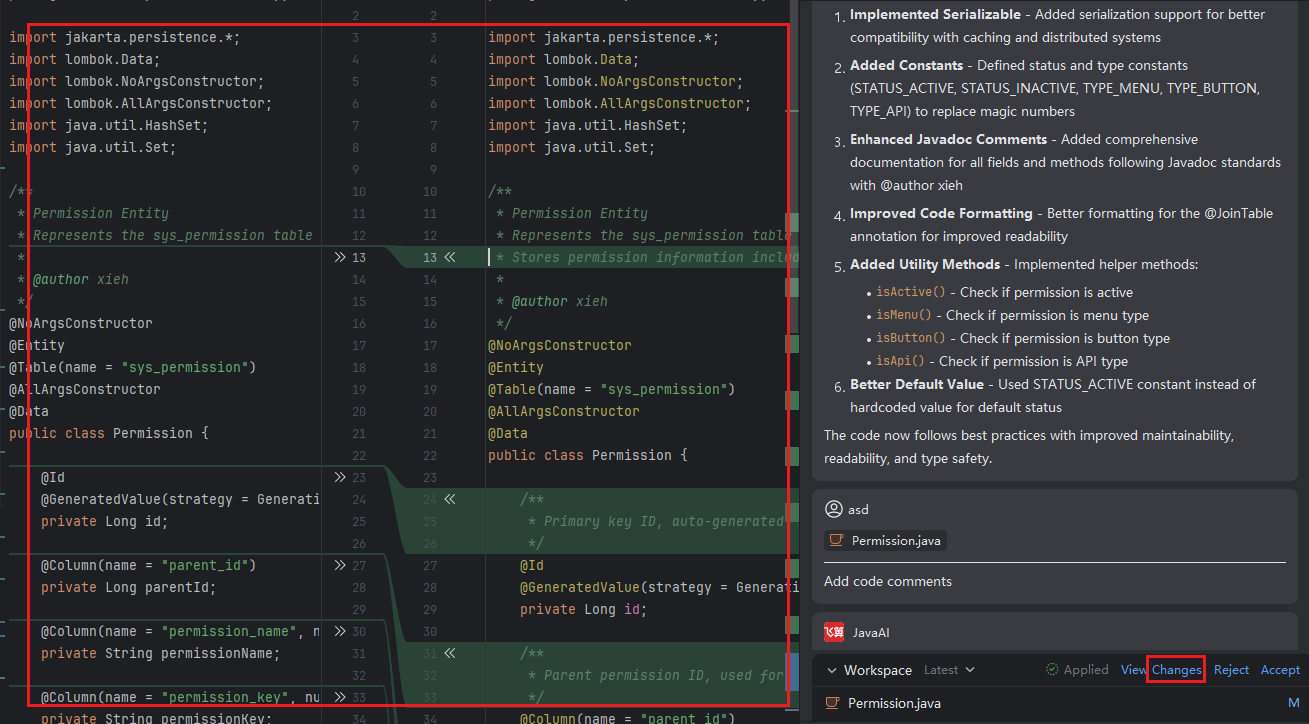Image resolution: width=1309 pixels, height=724 pixels.
Task: Accept the applied workspace changes
Action: [x=1280, y=670]
